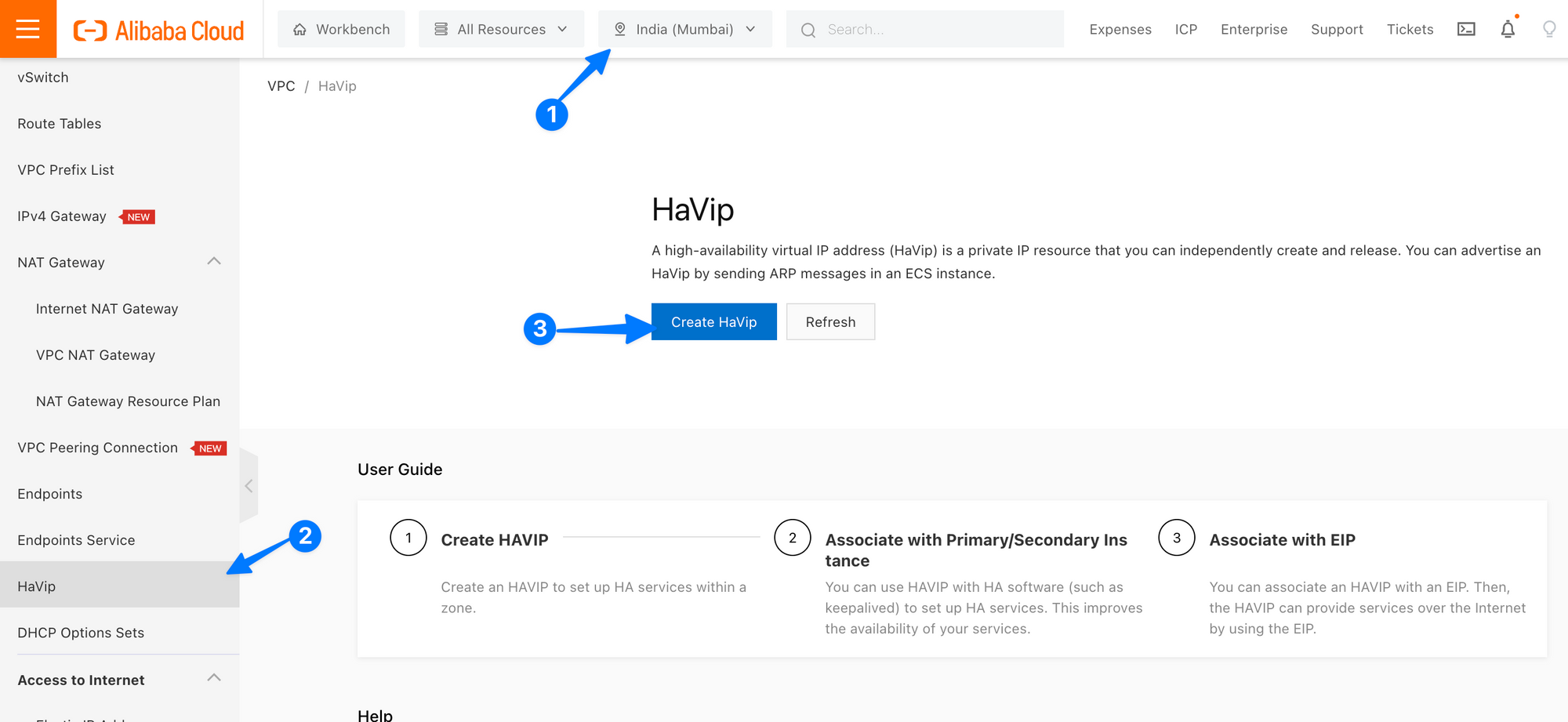
Task: Open Workbench via the home icon button
Action: [341, 29]
